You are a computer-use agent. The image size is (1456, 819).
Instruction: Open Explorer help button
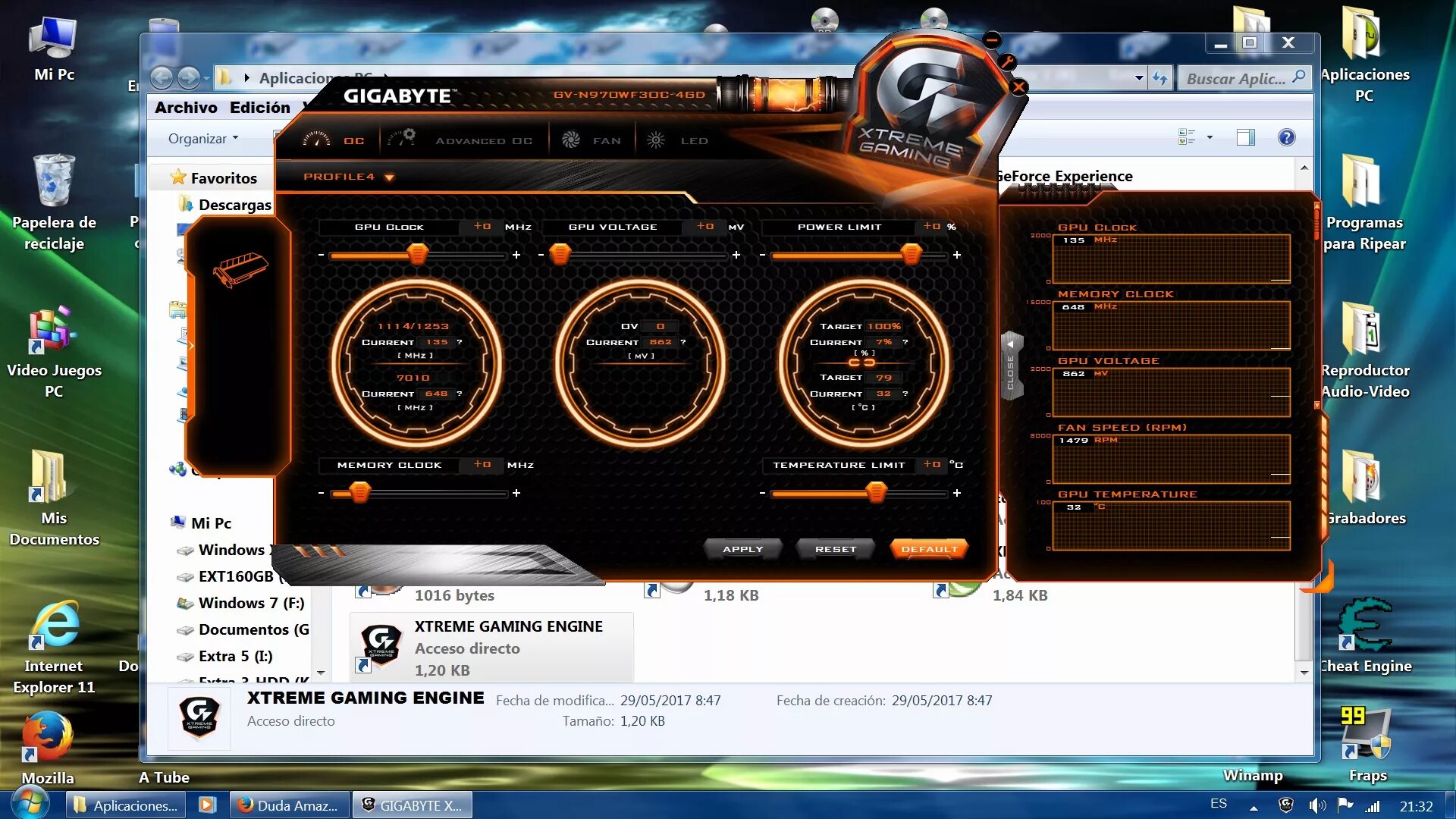pyautogui.click(x=1286, y=137)
